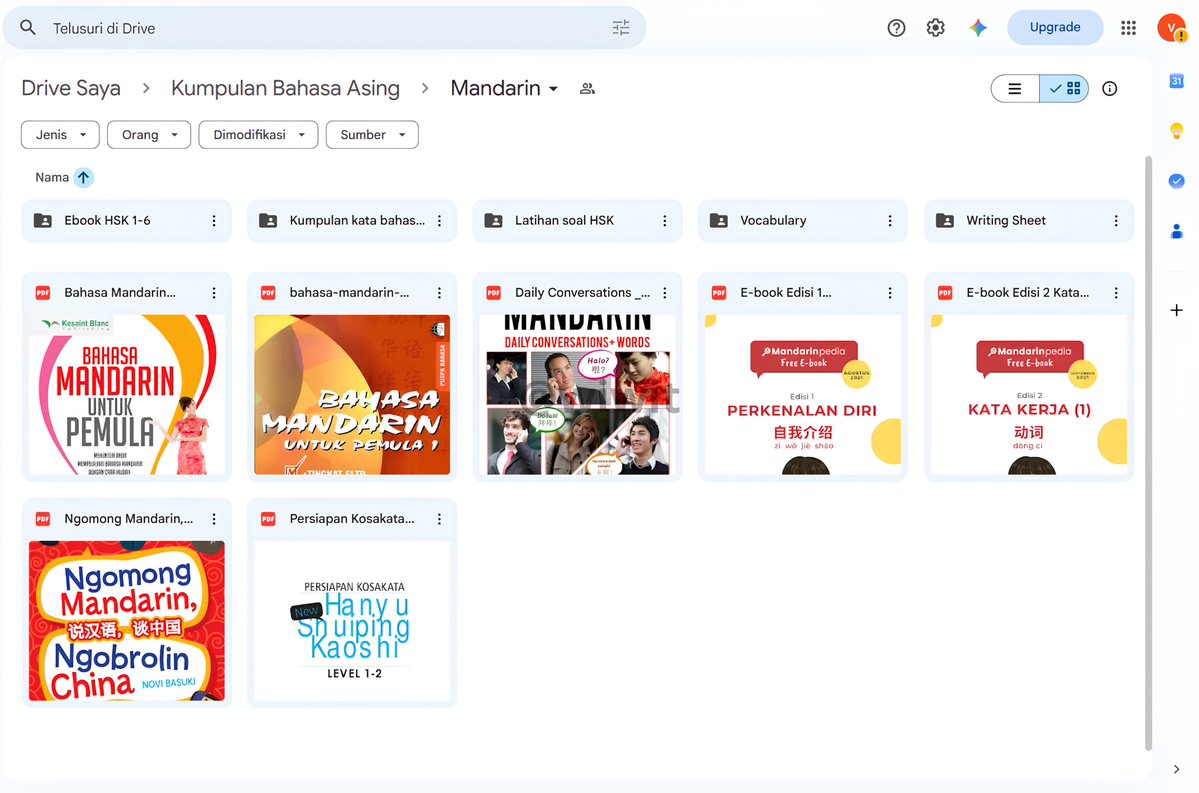Open Google Tasks side panel icon
Viewport: 1199px width, 793px height.
[x=1176, y=181]
